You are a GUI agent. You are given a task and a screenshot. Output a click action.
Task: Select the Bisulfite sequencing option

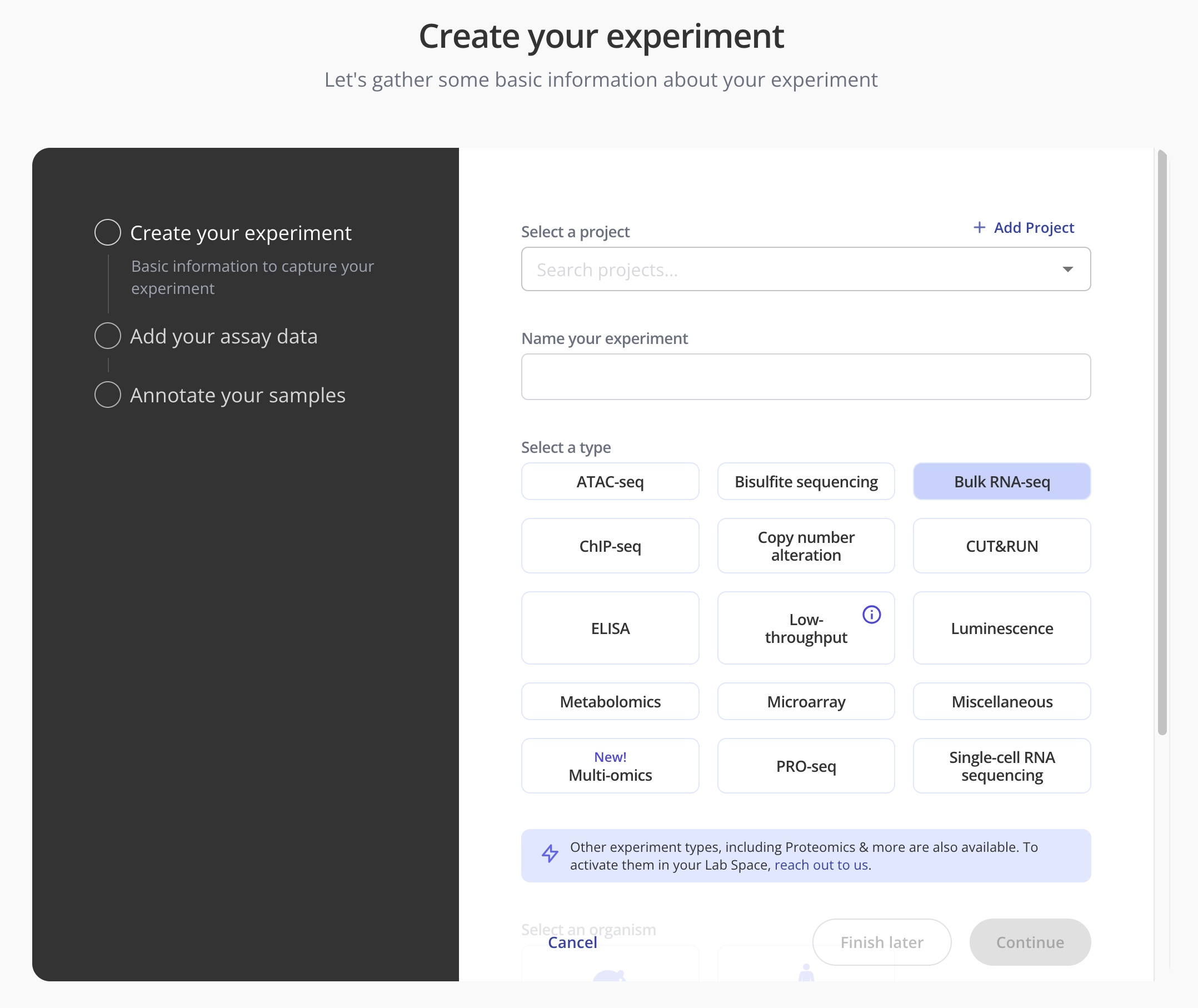[806, 481]
